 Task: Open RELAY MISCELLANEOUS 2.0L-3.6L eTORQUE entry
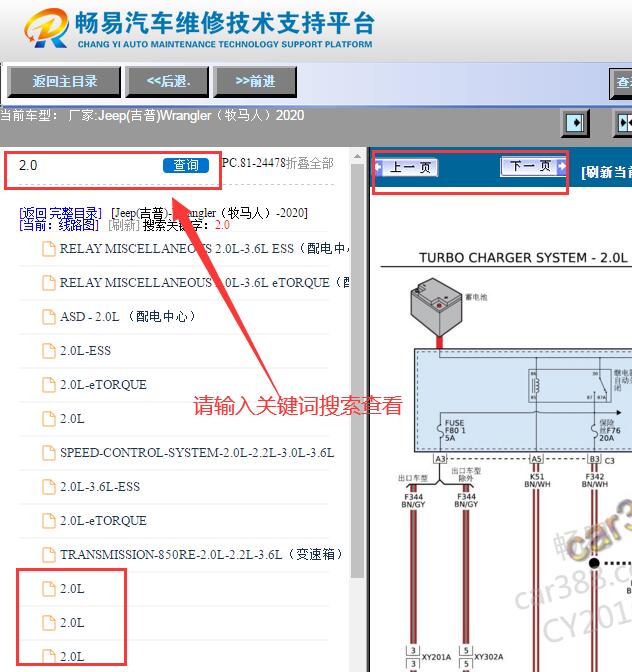coord(205,283)
